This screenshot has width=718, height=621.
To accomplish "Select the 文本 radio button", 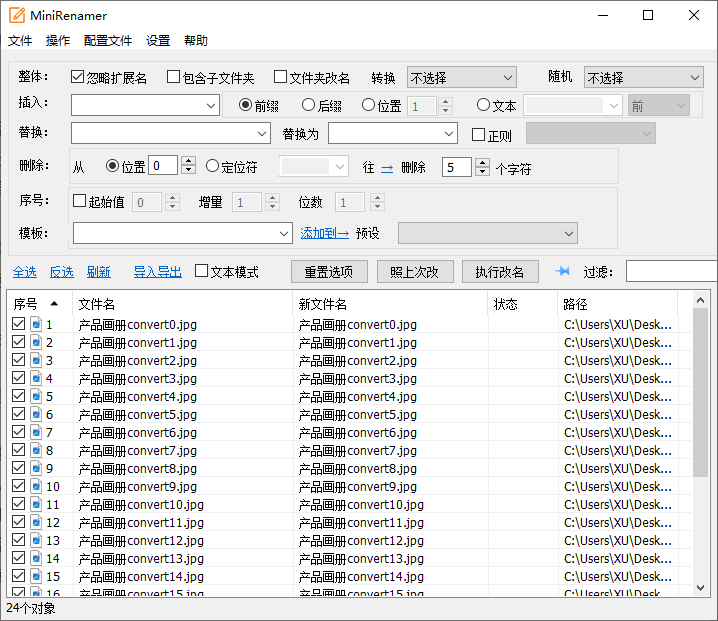I will 483,105.
